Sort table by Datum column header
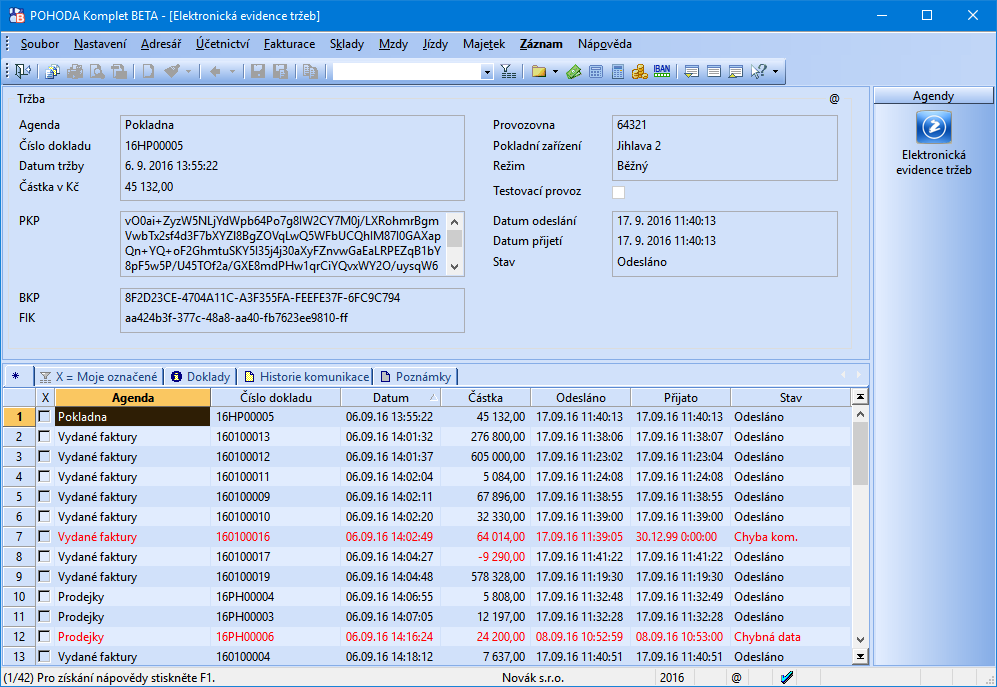Viewport: 997px width, 687px height. tap(391, 398)
